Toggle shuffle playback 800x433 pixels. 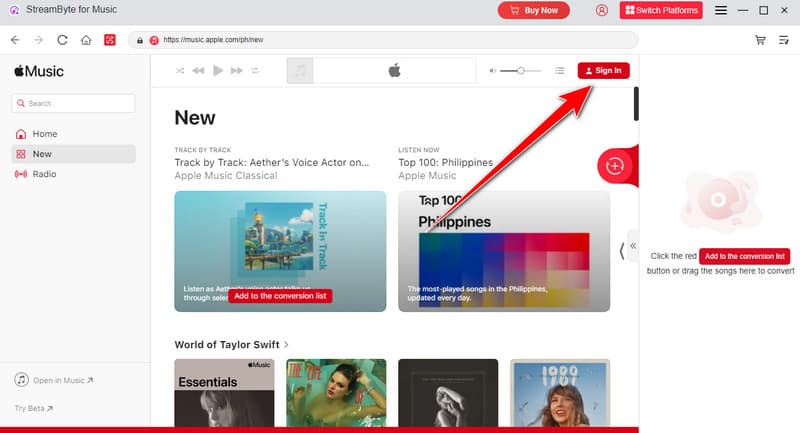180,71
